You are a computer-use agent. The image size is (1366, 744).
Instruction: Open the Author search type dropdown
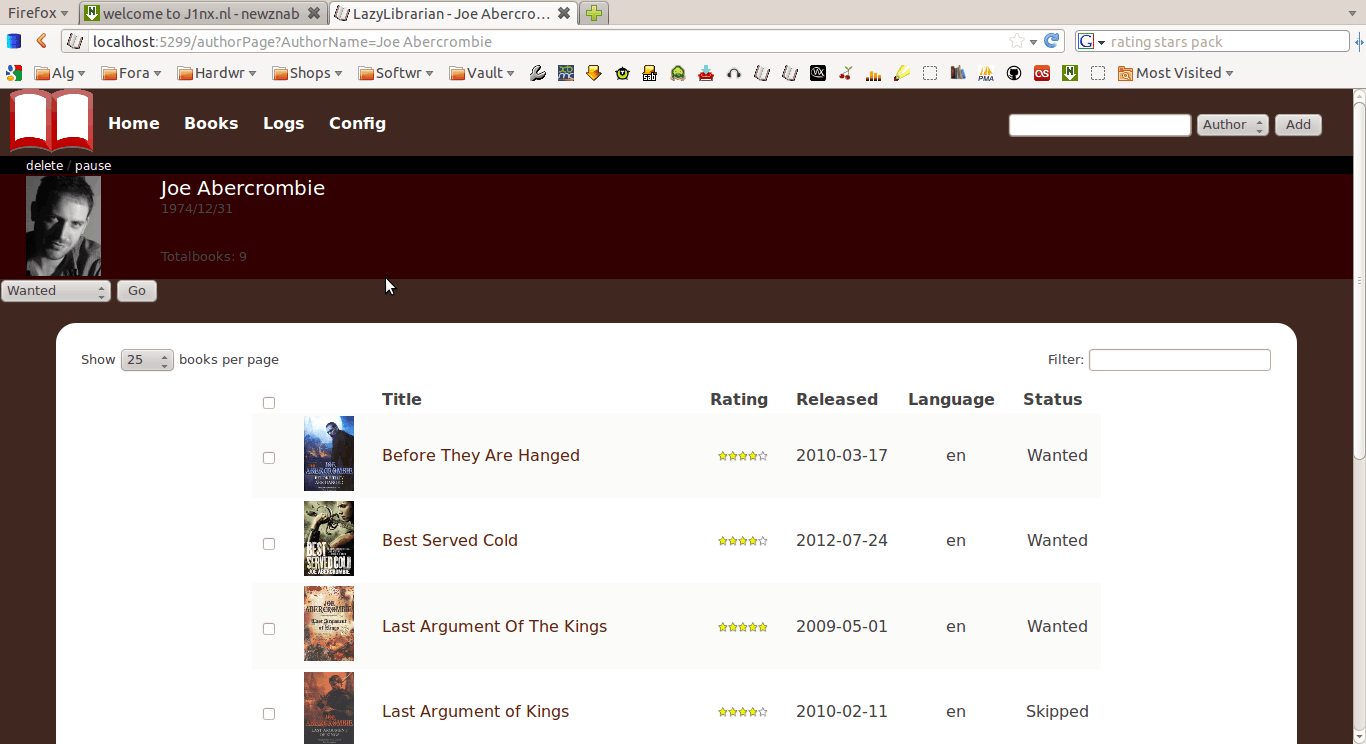1233,125
